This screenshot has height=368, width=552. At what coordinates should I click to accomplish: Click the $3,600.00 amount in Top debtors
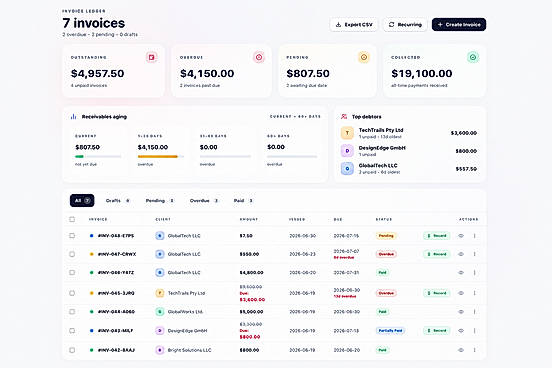pos(464,133)
